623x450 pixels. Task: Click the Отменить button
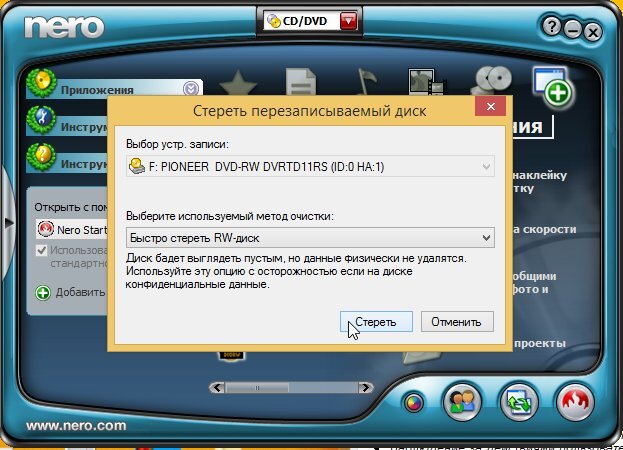457,321
